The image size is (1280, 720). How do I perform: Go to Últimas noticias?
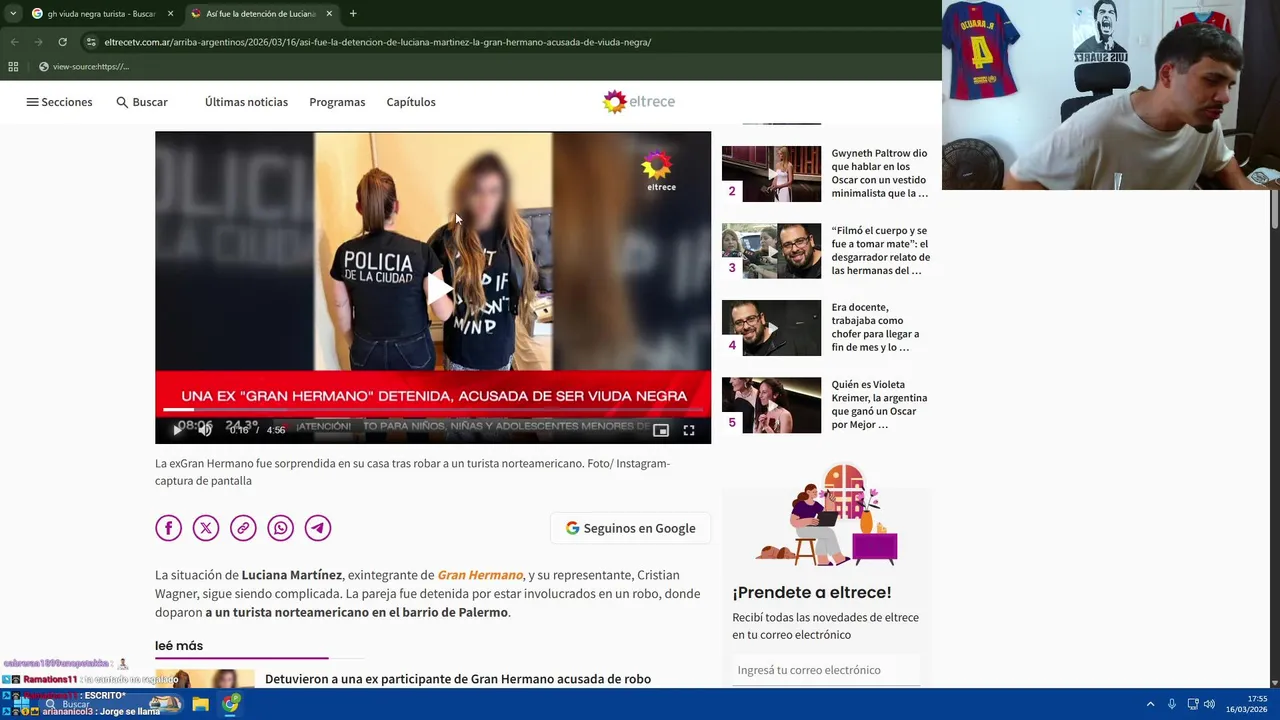[246, 102]
